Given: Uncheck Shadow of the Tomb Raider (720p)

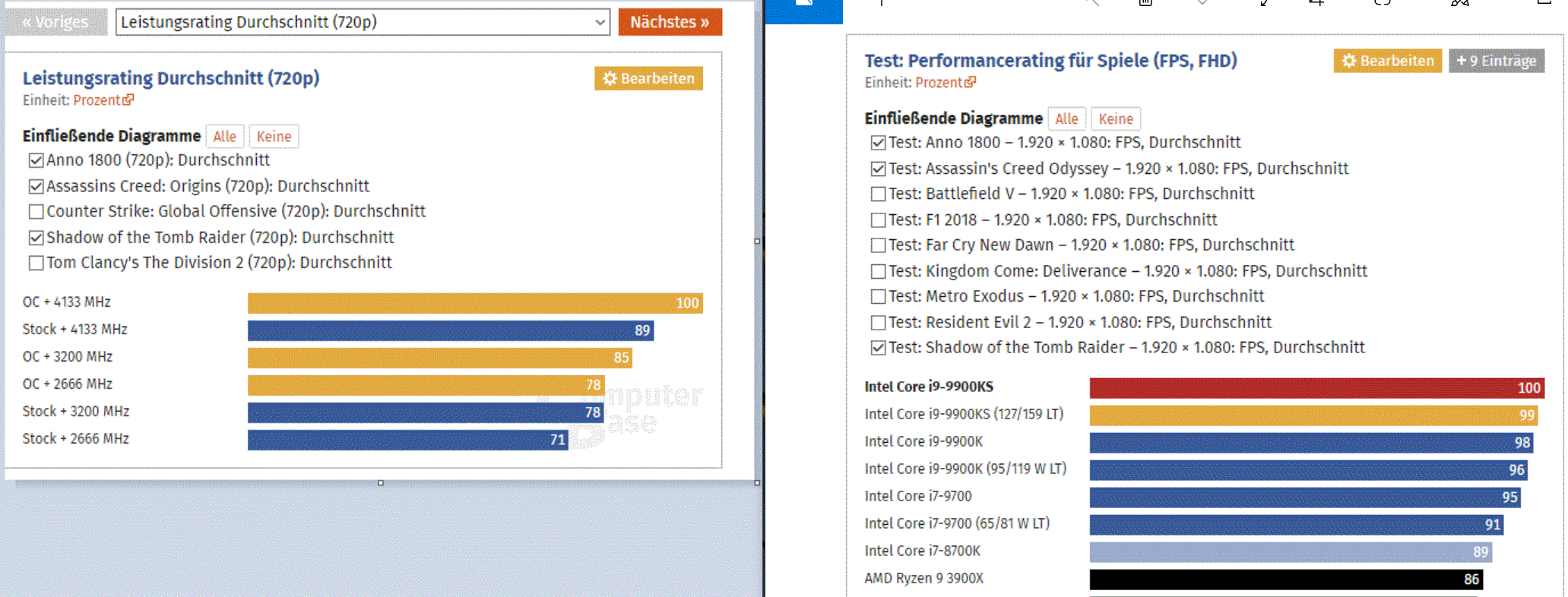Looking at the screenshot, I should tap(36, 238).
